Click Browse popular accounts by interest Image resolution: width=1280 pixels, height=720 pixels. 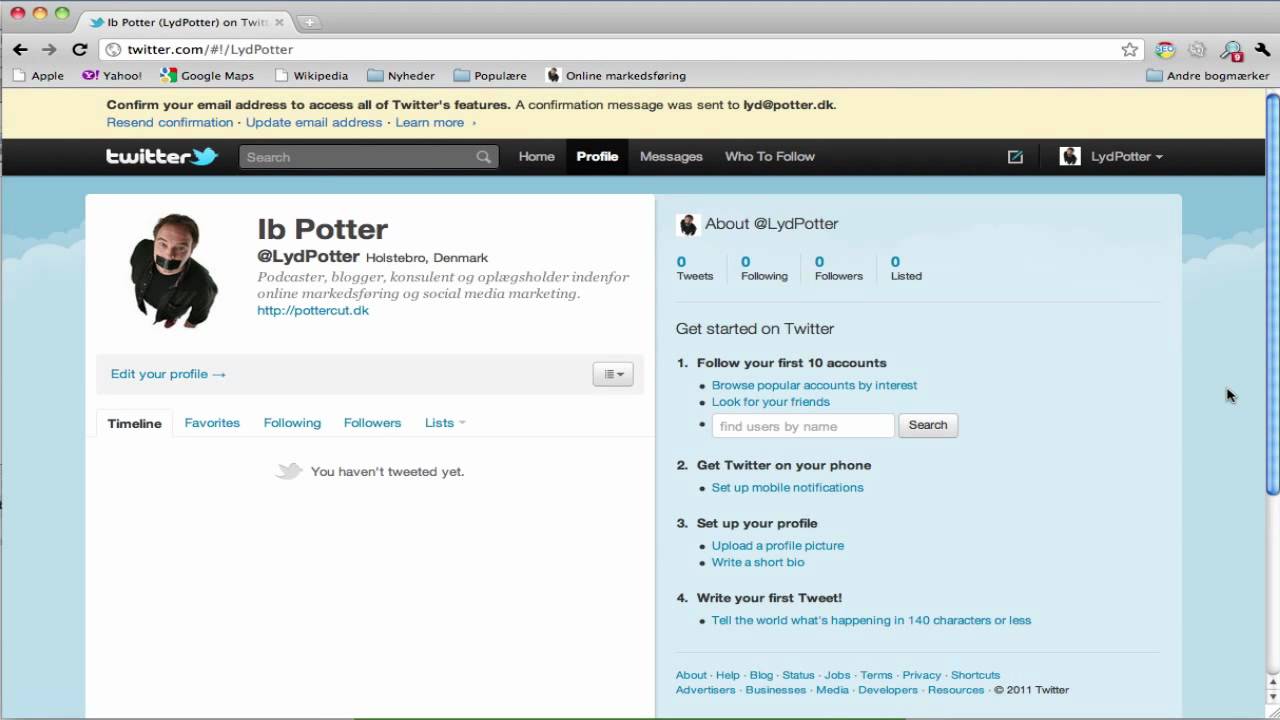[x=814, y=385]
